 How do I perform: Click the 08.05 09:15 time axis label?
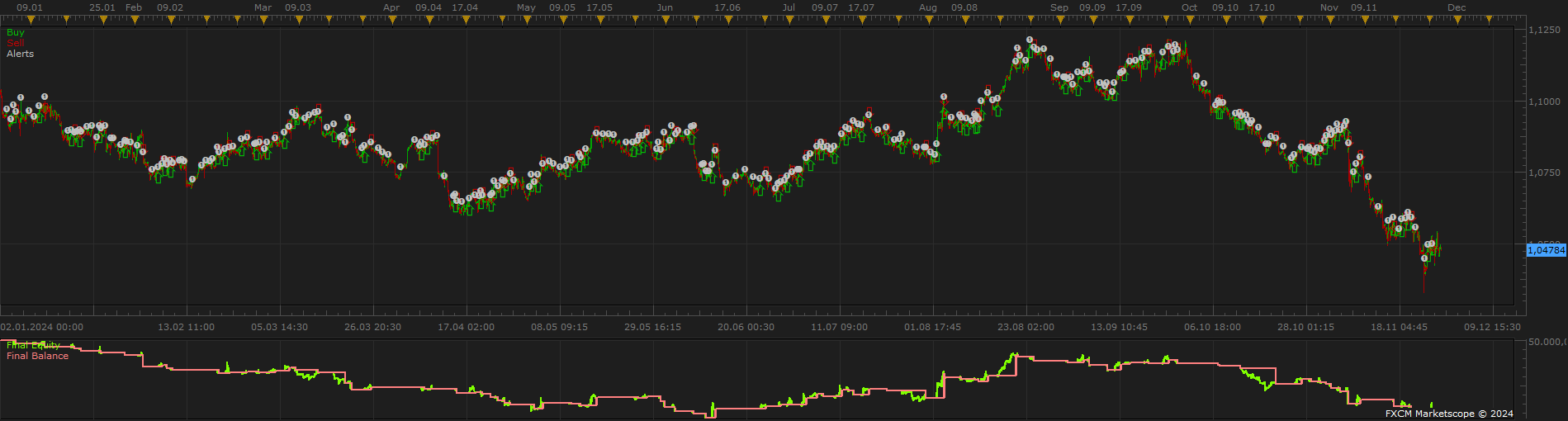[x=559, y=327]
